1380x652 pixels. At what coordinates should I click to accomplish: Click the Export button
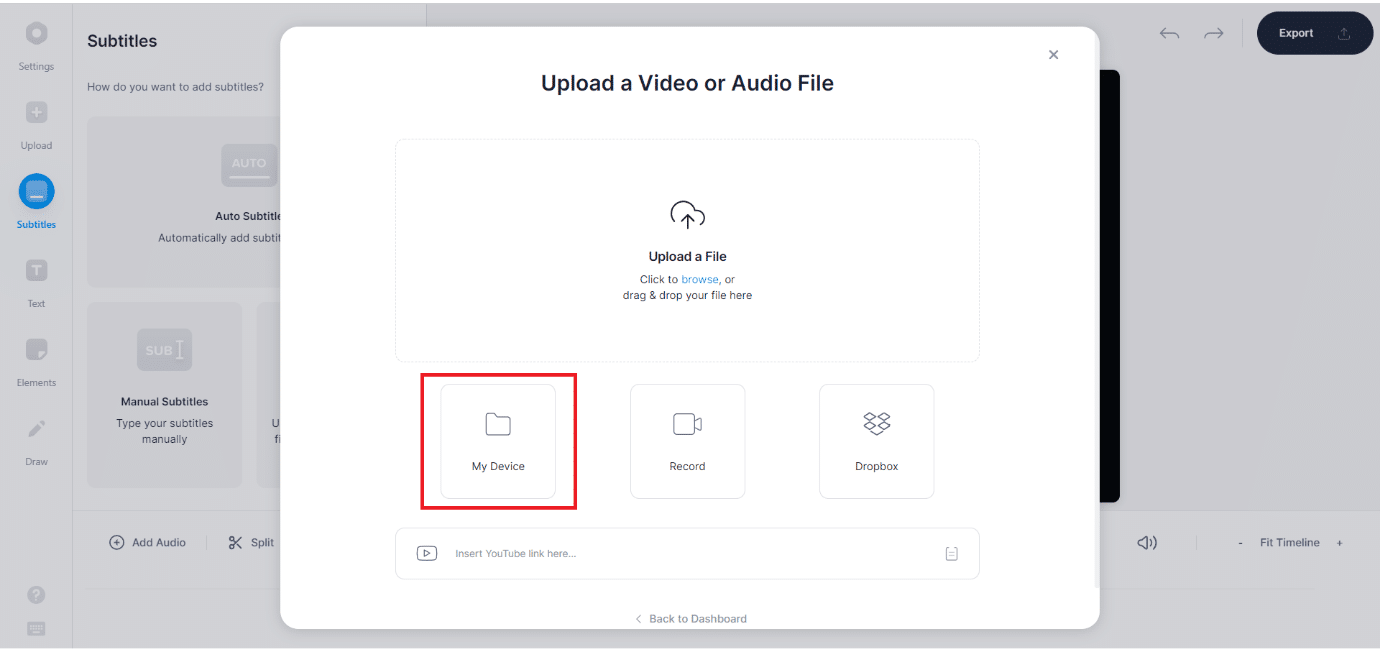(1314, 33)
